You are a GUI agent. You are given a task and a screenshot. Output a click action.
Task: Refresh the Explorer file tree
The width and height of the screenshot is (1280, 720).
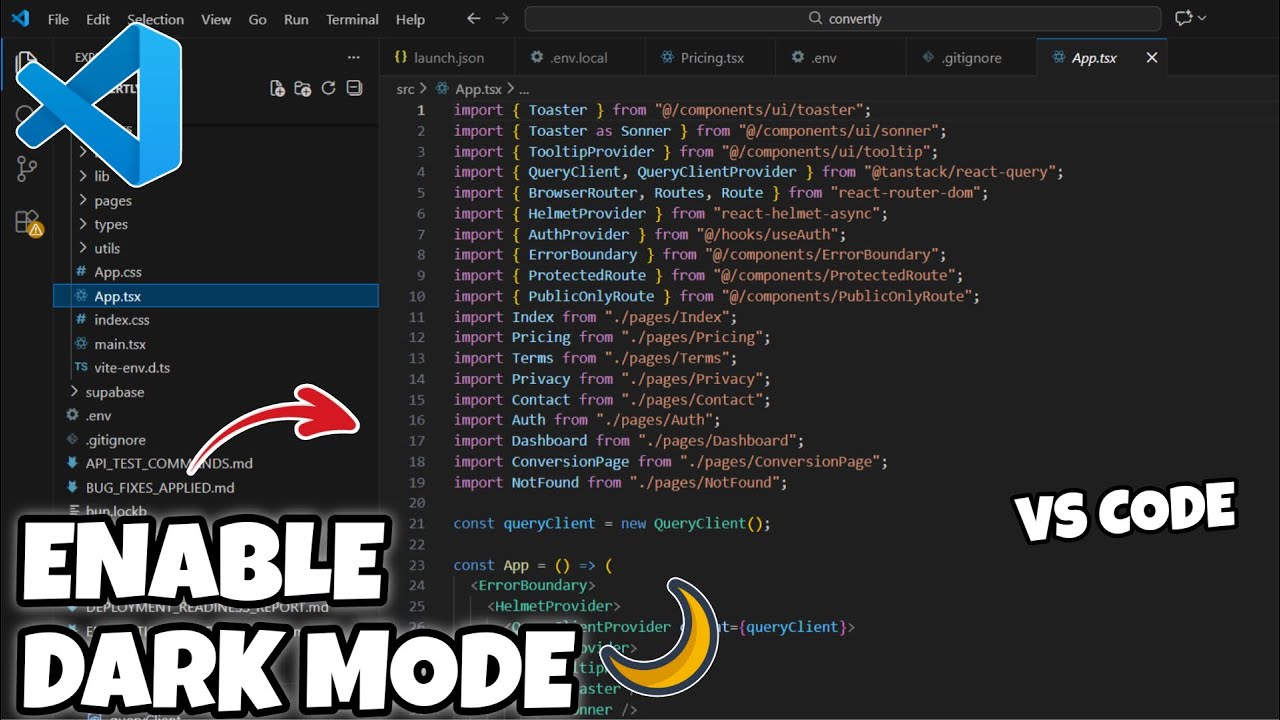pos(328,89)
